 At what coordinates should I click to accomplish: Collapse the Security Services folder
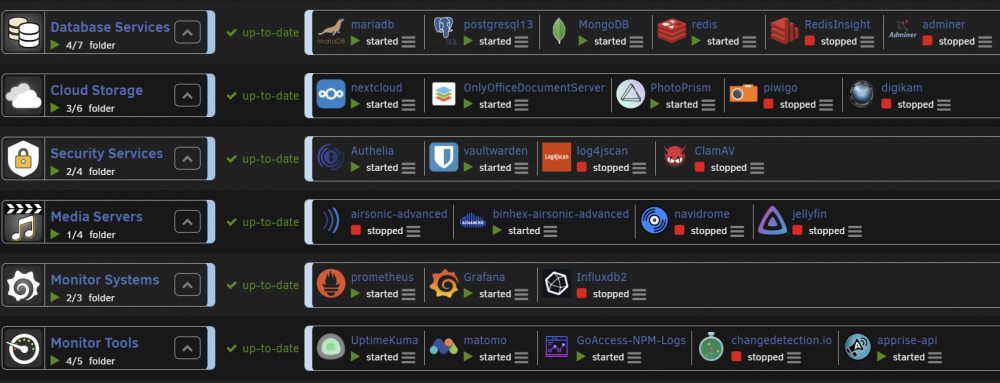point(188,159)
